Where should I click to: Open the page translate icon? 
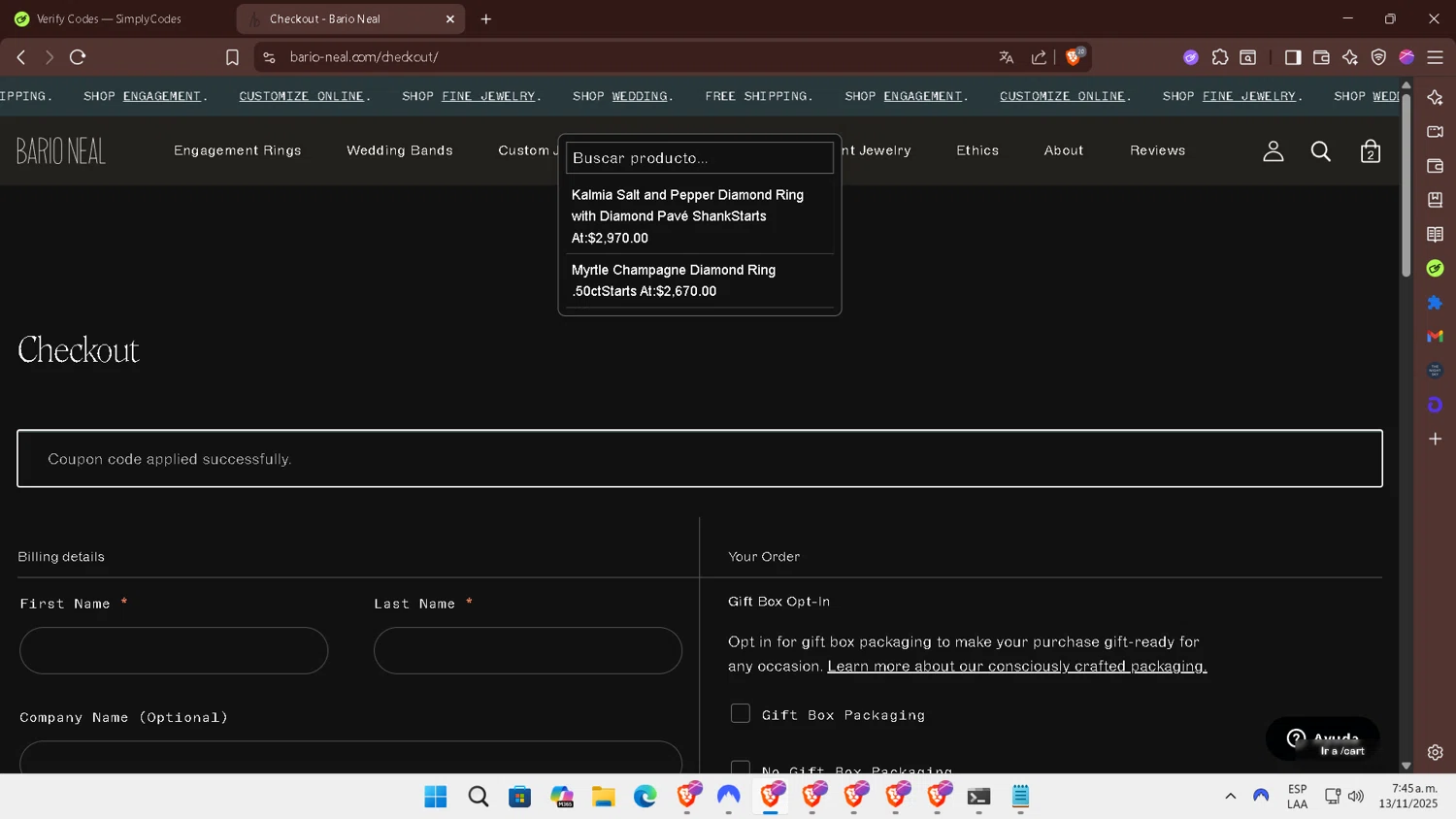1007,57
